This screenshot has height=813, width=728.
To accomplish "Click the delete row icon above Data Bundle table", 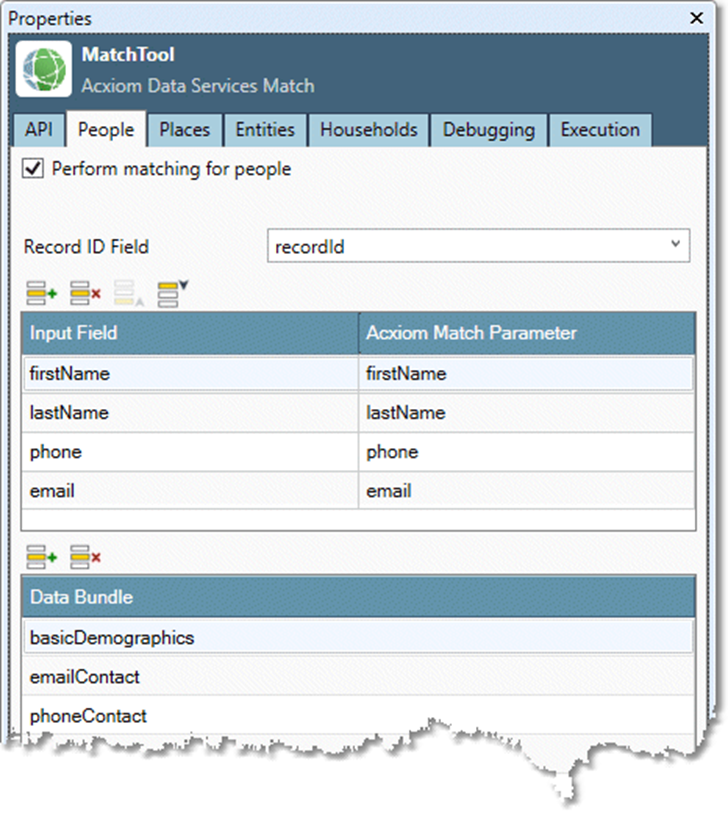I will coord(86,558).
